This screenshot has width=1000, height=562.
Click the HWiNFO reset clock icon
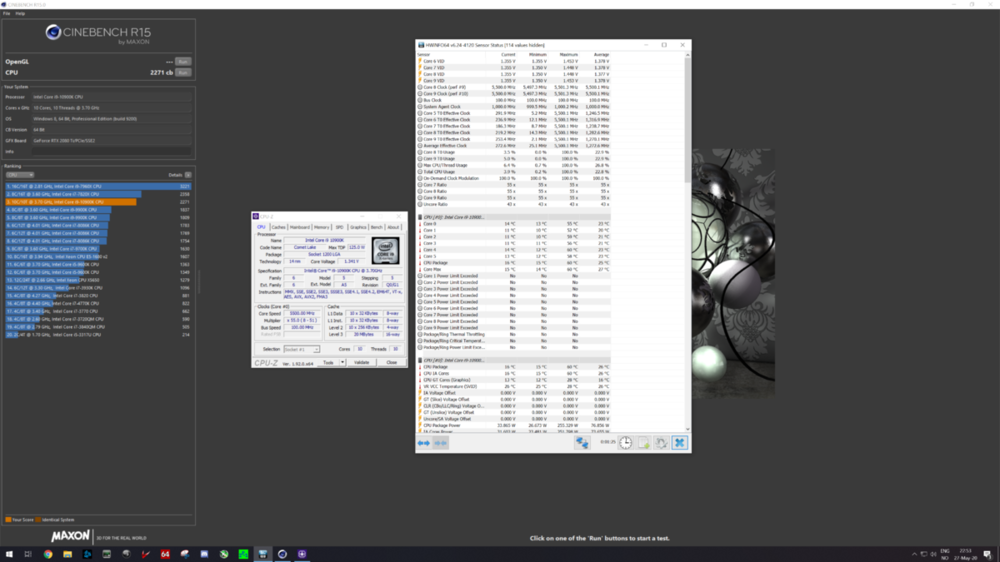(x=626, y=443)
